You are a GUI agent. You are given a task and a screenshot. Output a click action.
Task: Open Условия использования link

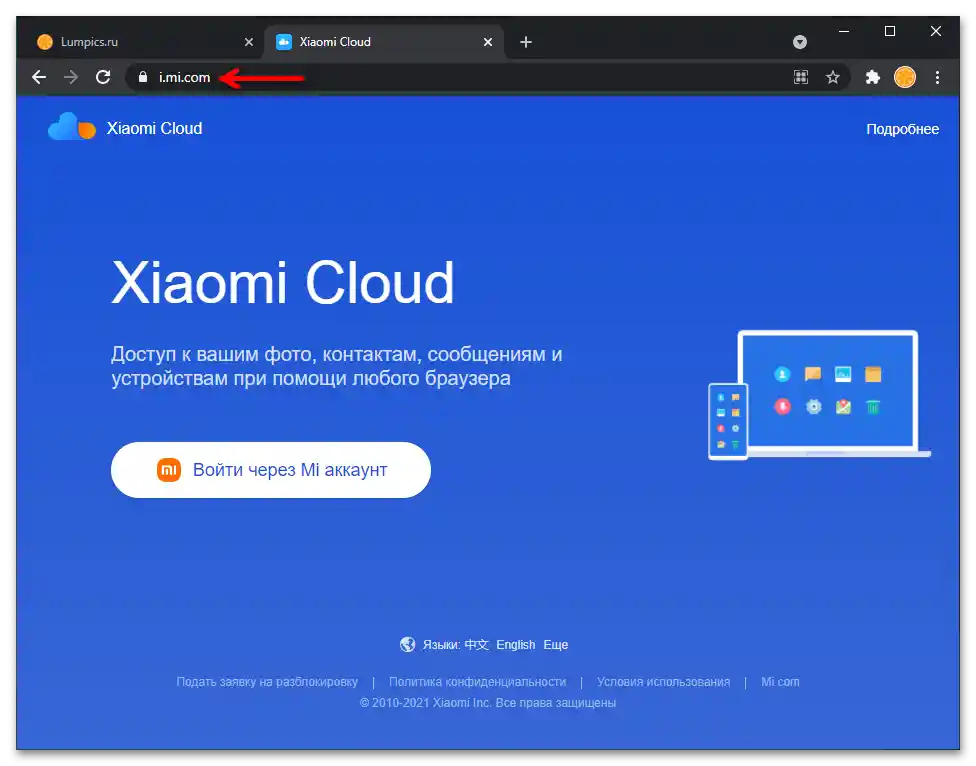[664, 682]
